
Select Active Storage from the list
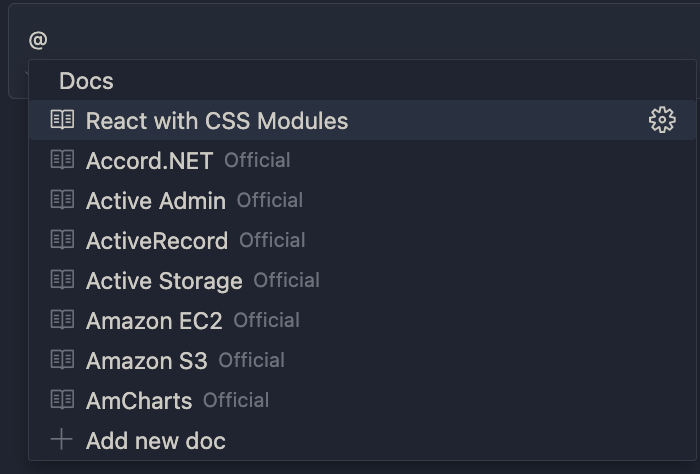pos(362,280)
